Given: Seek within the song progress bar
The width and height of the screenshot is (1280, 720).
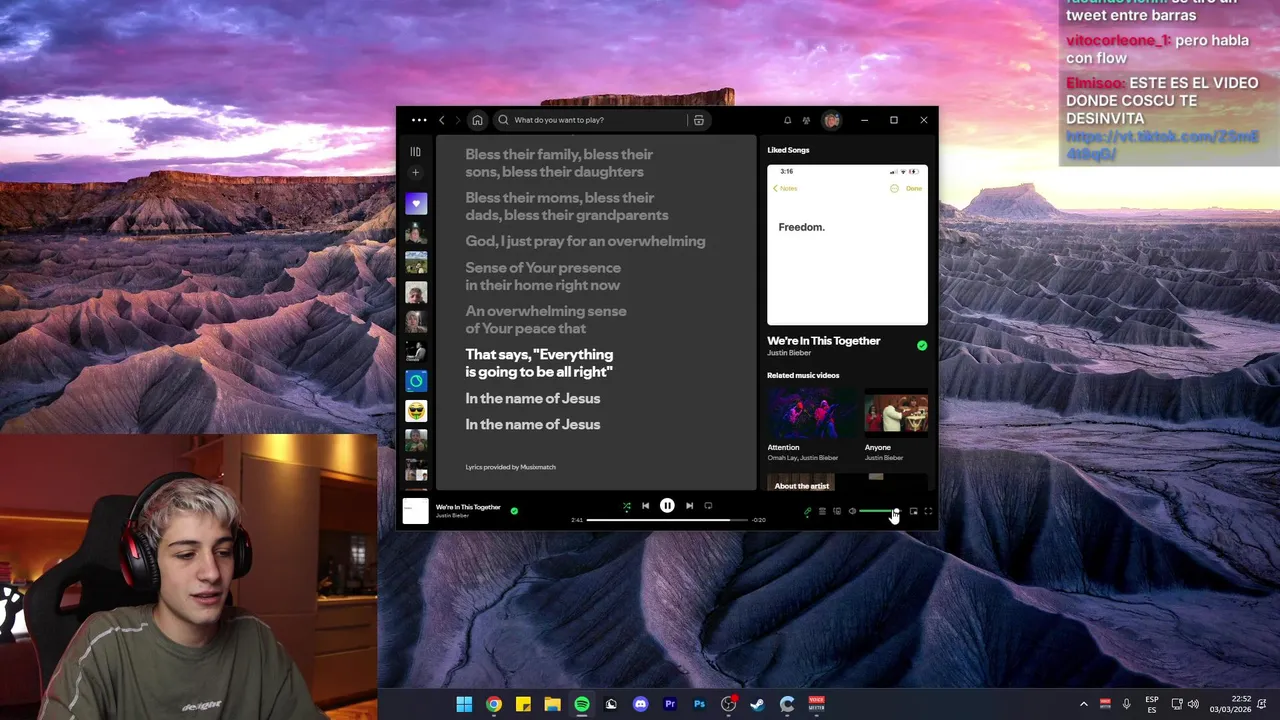Looking at the screenshot, I should pos(667,520).
